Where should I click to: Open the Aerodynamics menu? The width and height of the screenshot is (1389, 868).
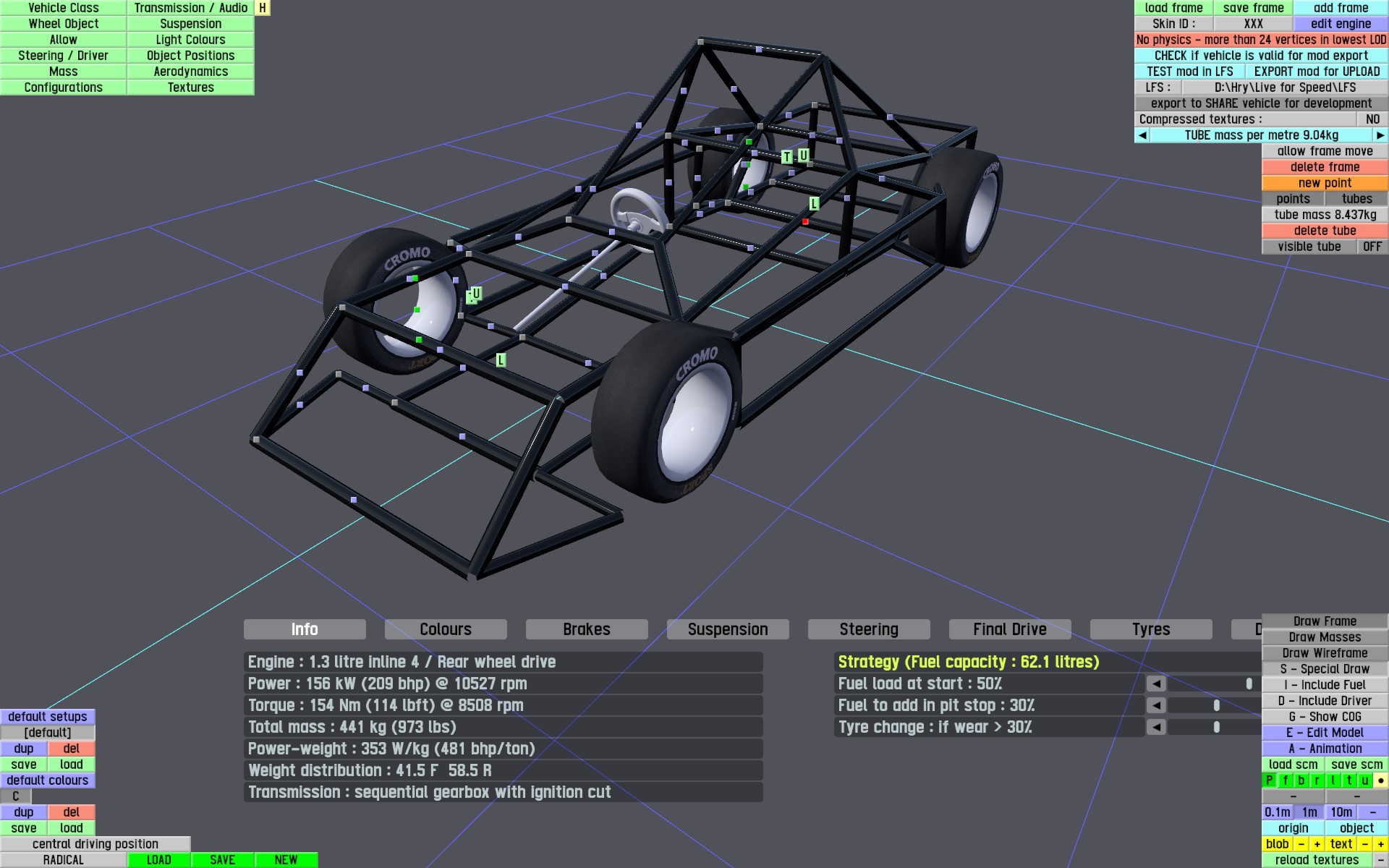tap(190, 72)
